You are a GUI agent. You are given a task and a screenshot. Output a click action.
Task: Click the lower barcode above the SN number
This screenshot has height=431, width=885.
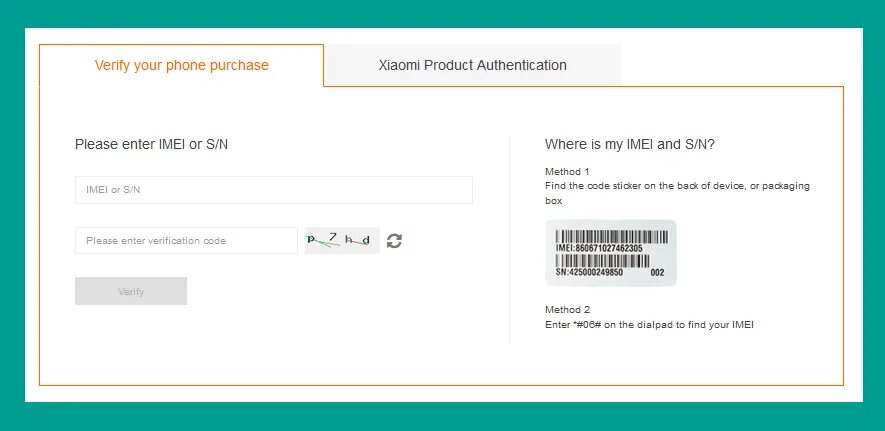602,260
